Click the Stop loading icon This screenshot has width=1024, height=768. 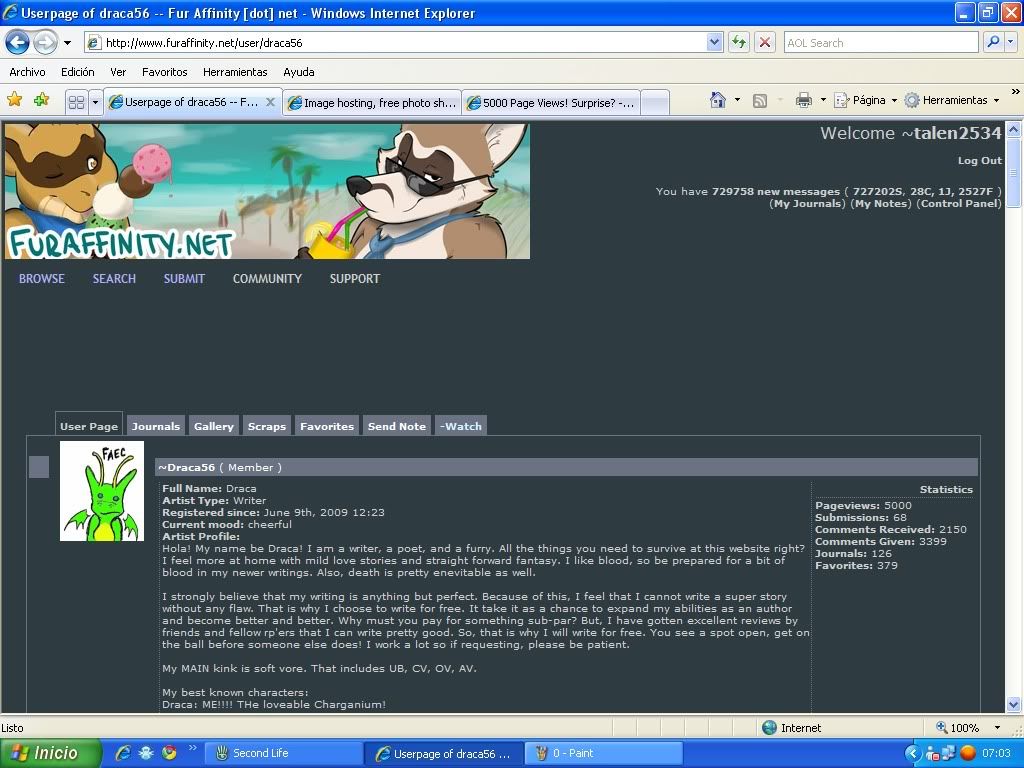tap(765, 42)
